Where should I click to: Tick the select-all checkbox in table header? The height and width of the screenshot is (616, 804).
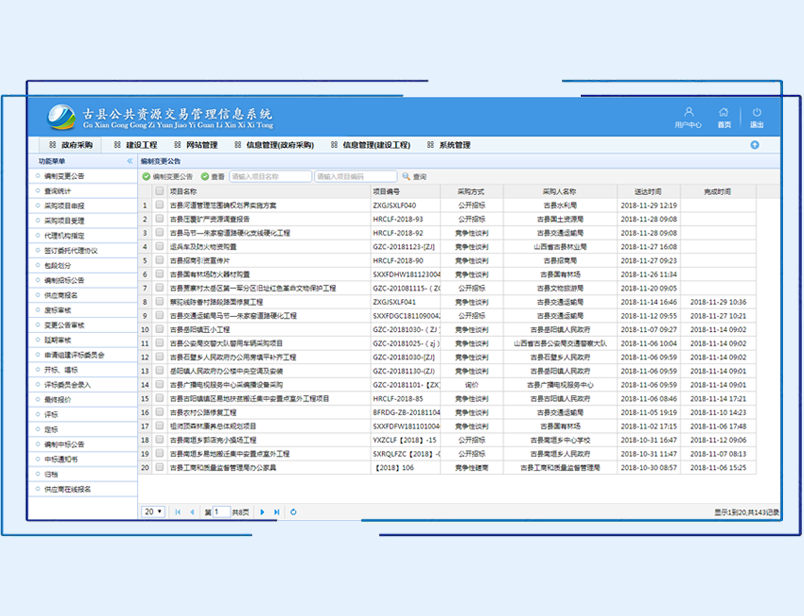159,191
